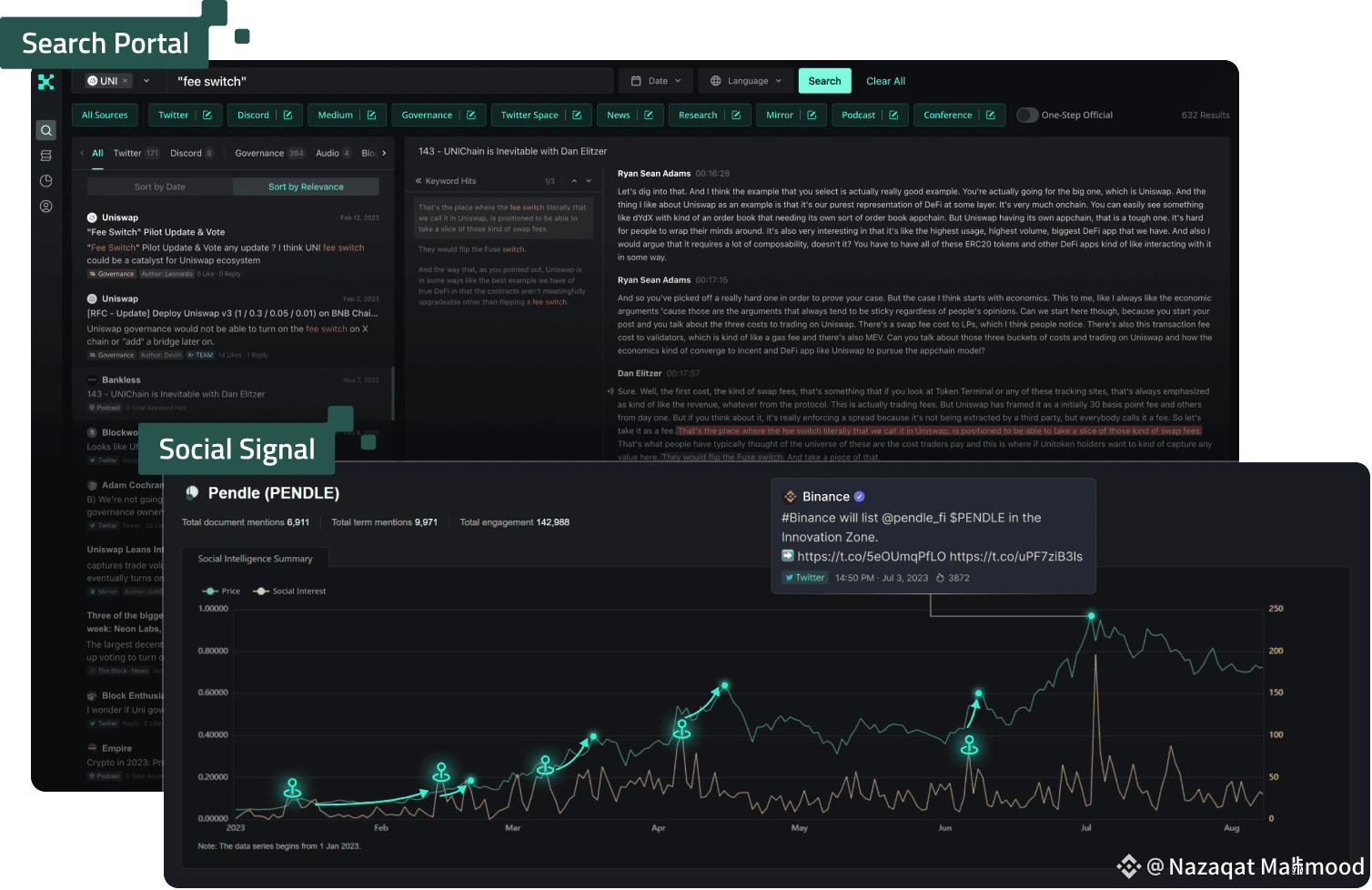This screenshot has width=1372, height=890.
Task: Remove the UNI token chip
Action: point(126,81)
